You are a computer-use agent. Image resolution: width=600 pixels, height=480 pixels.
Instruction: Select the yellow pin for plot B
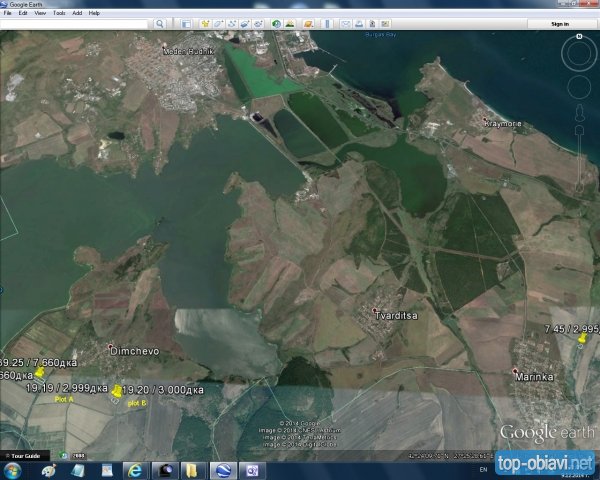117,391
